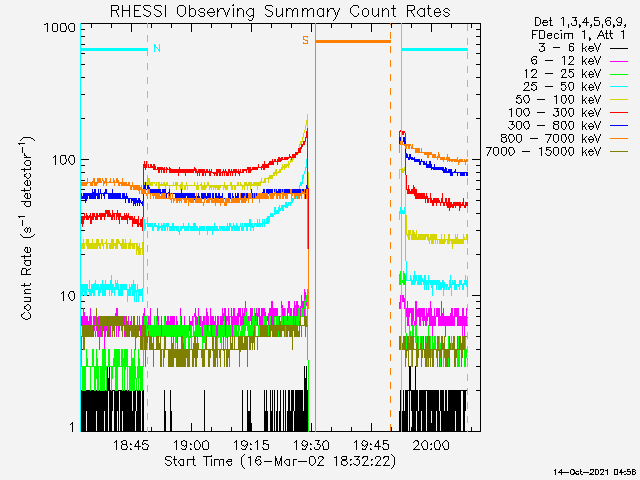The width and height of the screenshot is (640, 480).
Task: Click the cyan 'N' night marker label
Action: click(157, 48)
